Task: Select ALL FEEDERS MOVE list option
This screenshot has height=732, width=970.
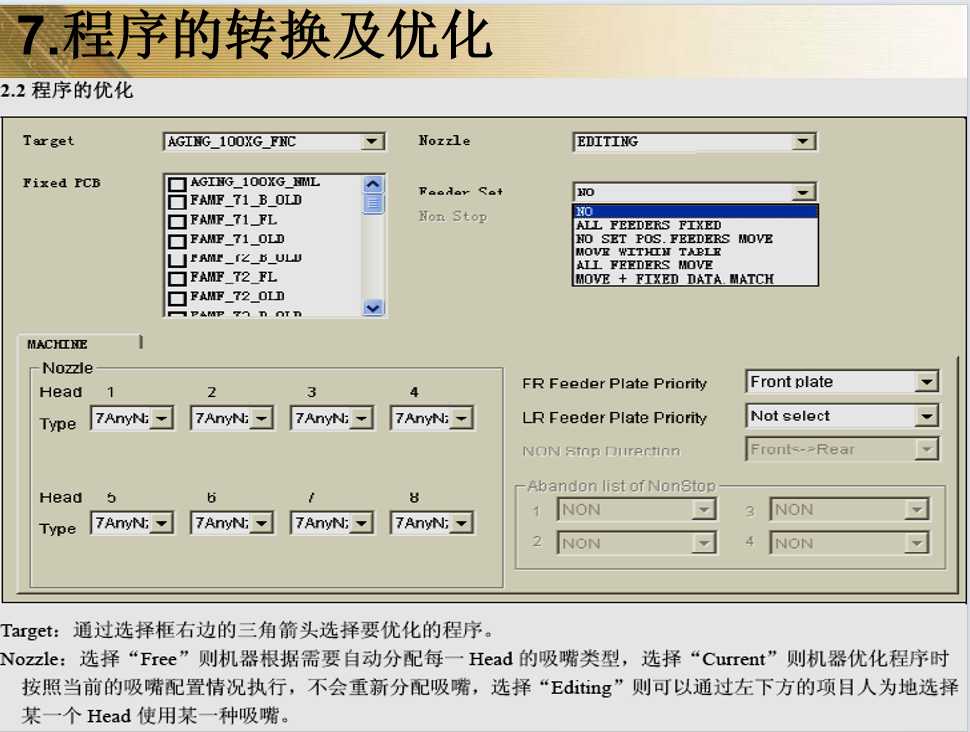Action: 644,265
